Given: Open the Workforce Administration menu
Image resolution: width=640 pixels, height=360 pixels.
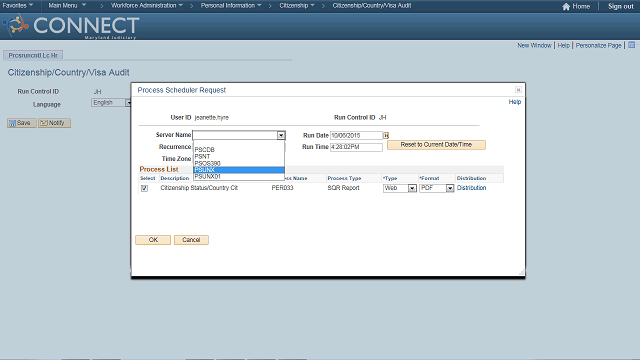Looking at the screenshot, I should click(147, 5).
